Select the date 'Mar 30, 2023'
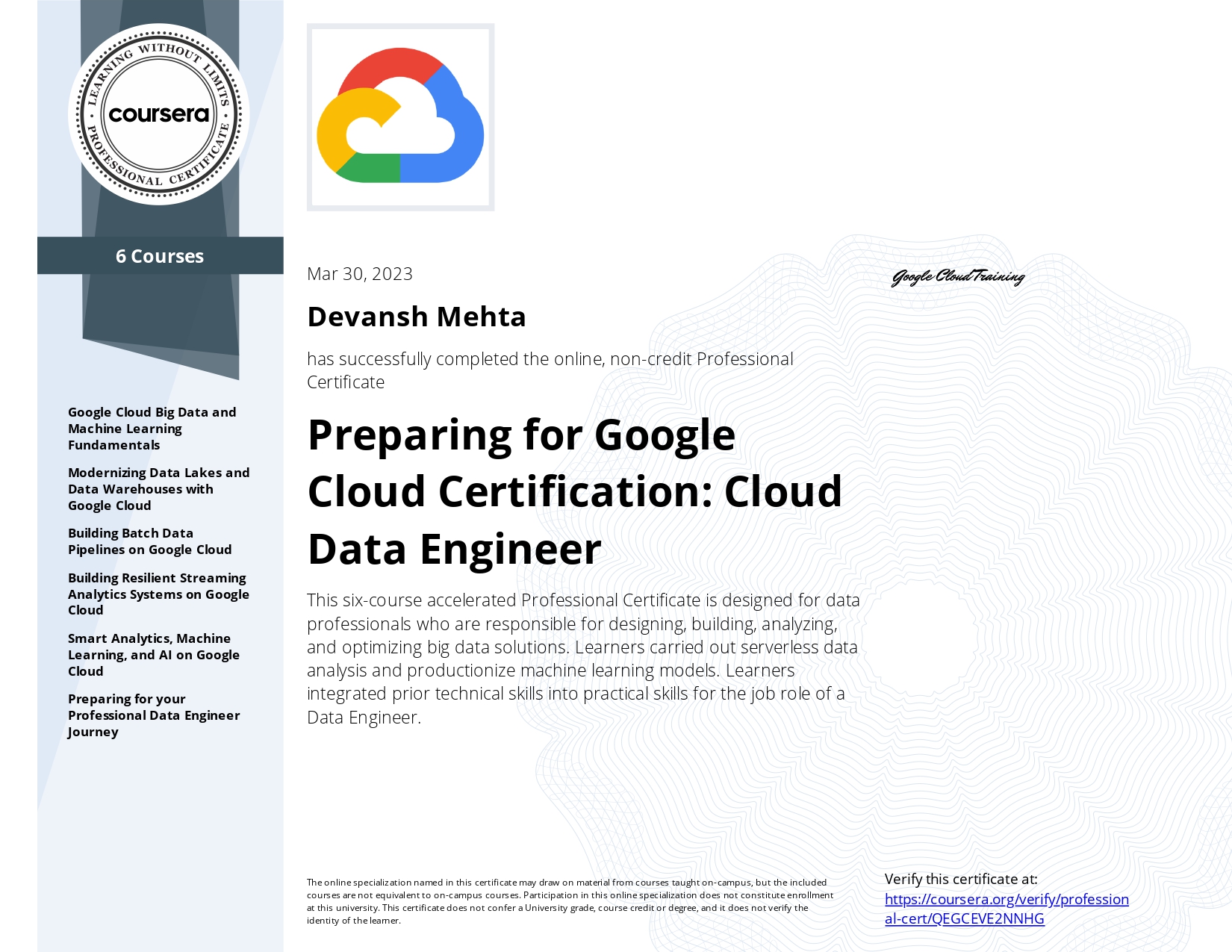Viewport: 1232px width, 952px height. (360, 274)
